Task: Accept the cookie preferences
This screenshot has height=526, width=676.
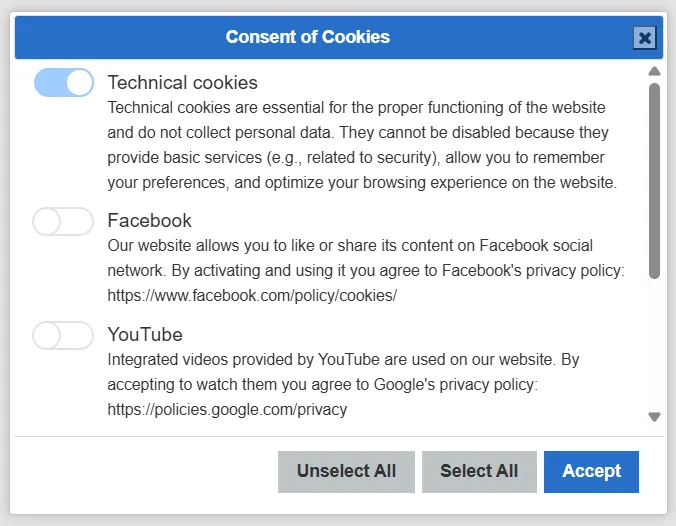Action: tap(591, 472)
